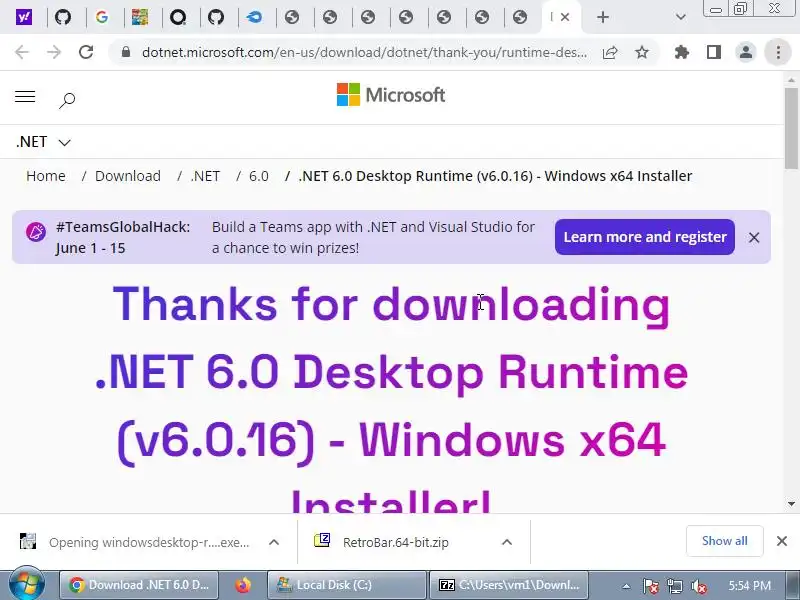Open the windowsdesktop-runtime exe download item
The height and width of the screenshot is (600, 800).
point(136,542)
